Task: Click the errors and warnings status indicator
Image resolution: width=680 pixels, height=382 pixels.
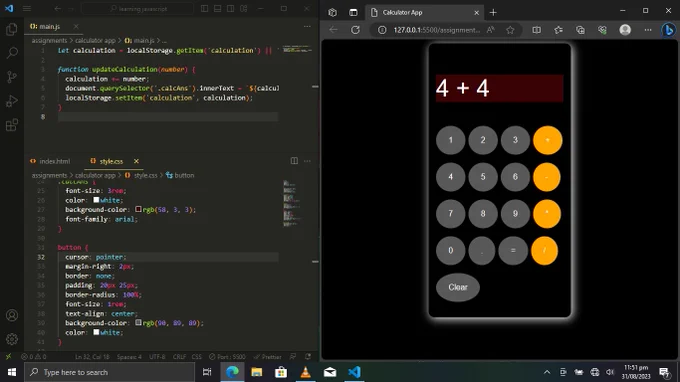Action: pyautogui.click(x=34, y=357)
